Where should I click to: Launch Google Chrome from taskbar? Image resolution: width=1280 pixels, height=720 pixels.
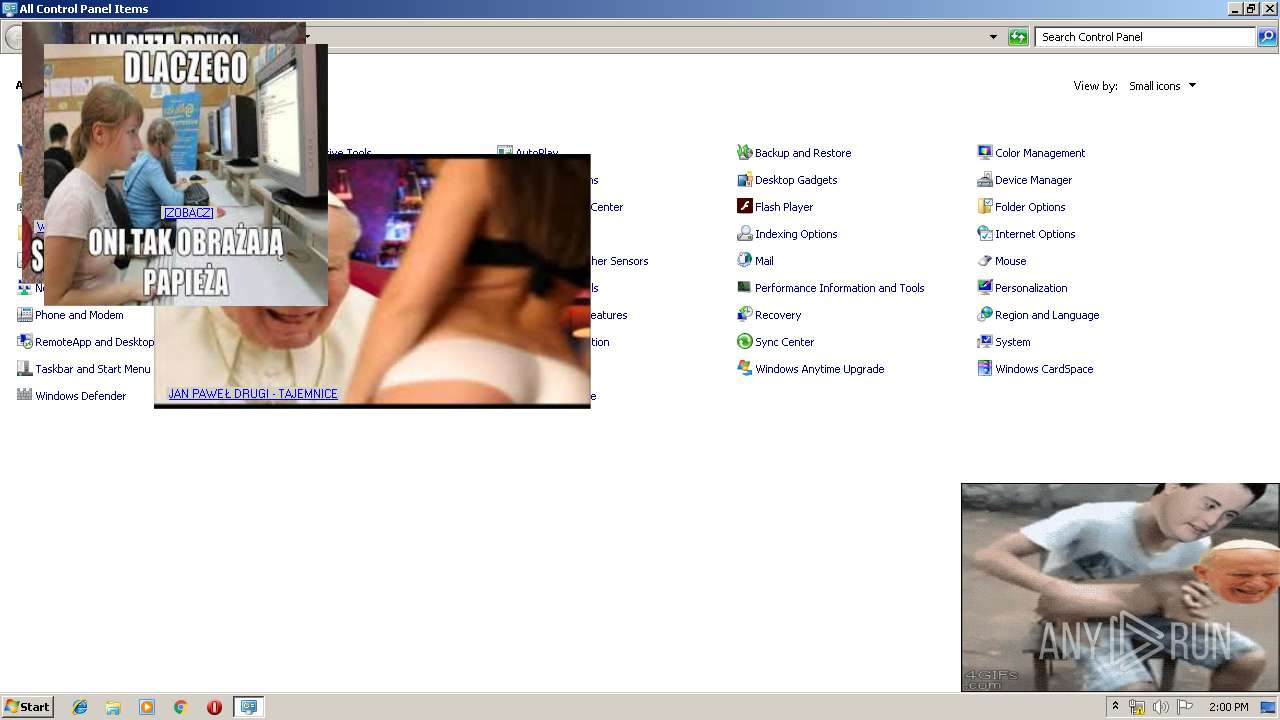pyautogui.click(x=180, y=707)
